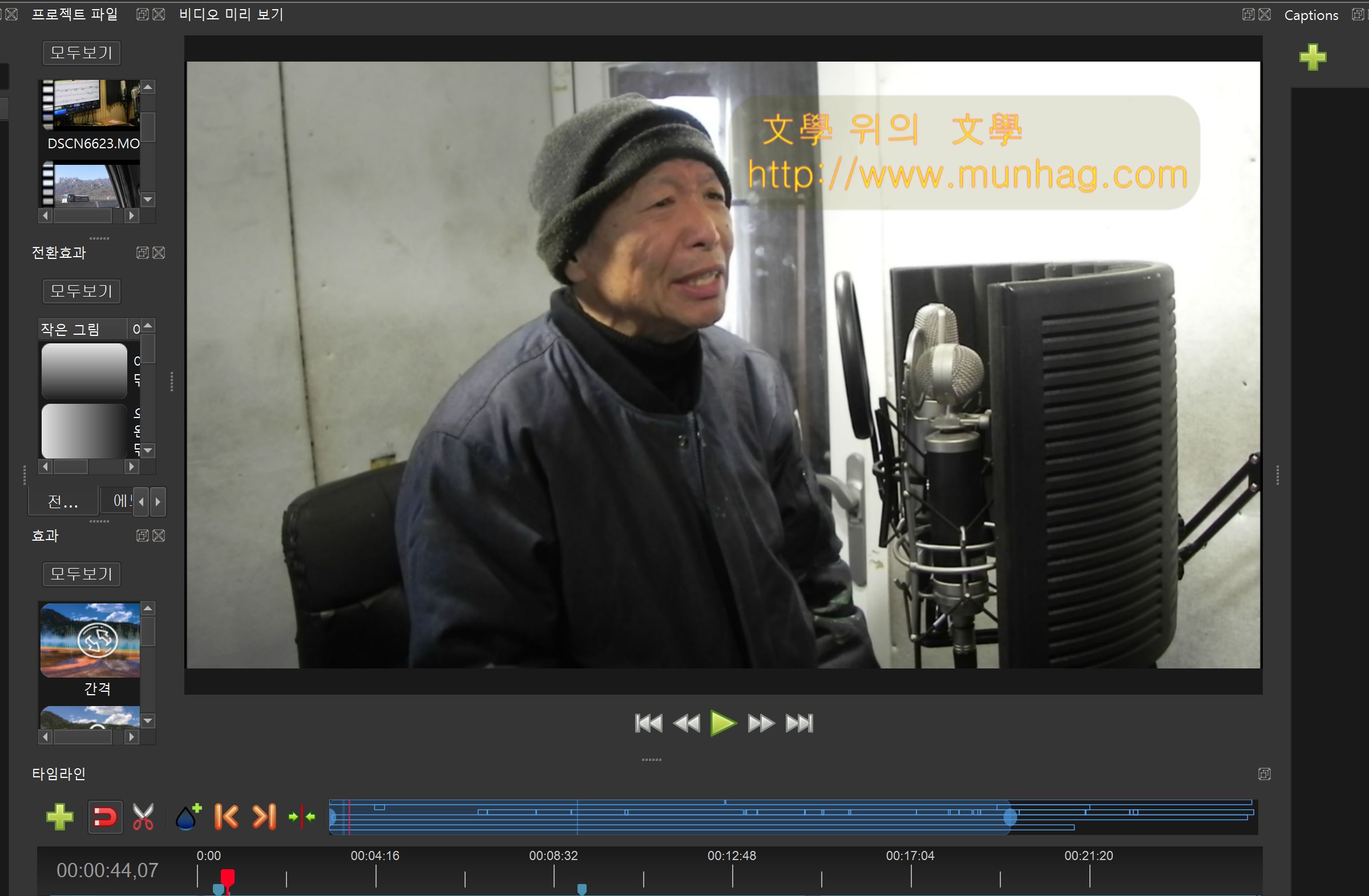Add a new caption with plus icon
Viewport: 1369px width, 896px height.
pos(1313,57)
